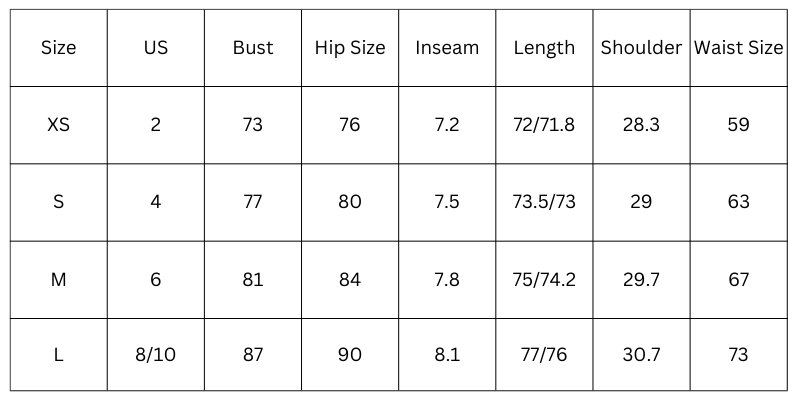800x400 pixels.
Task: Select the L size row label
Action: [x=58, y=355]
